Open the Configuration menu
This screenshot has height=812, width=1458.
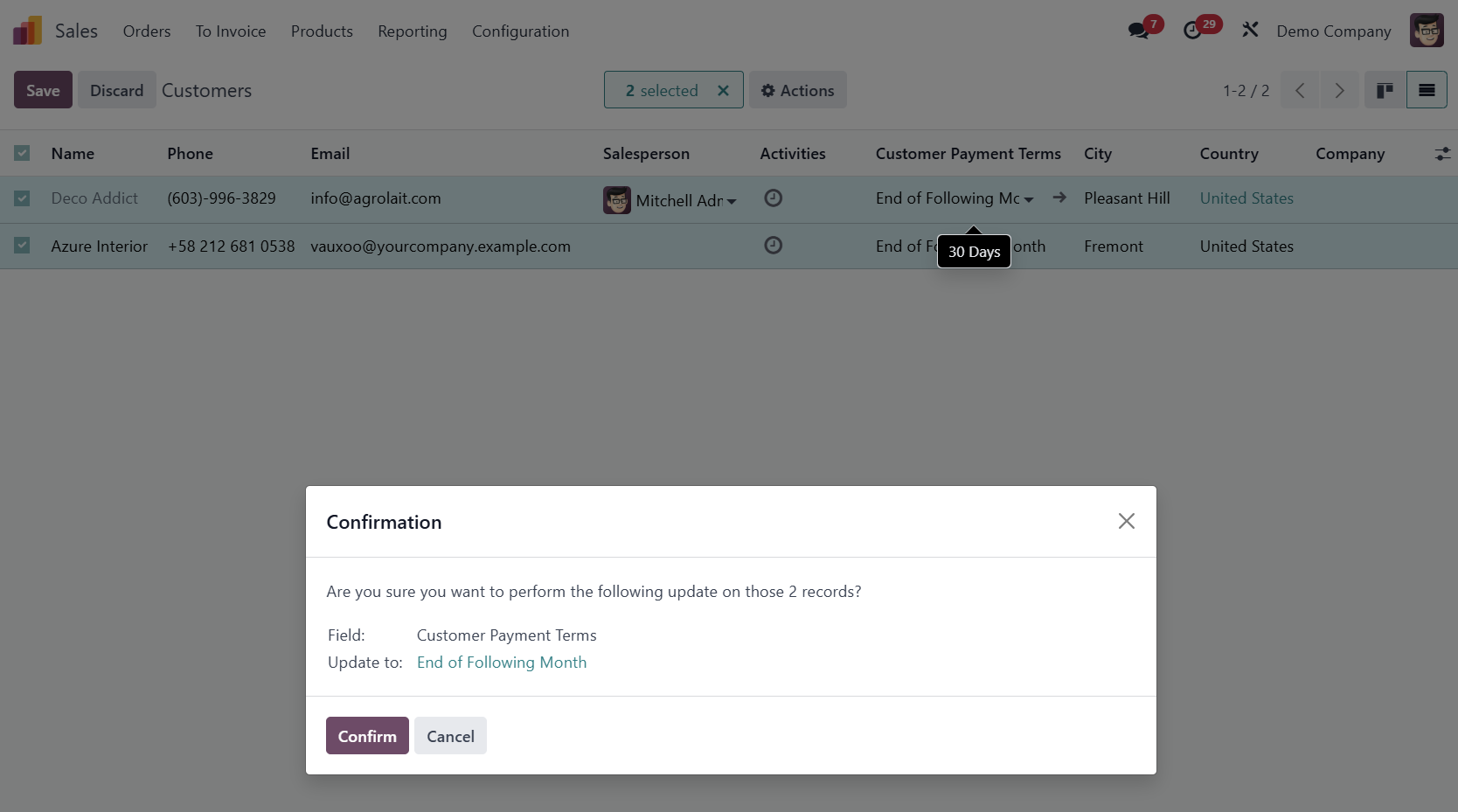[520, 31]
